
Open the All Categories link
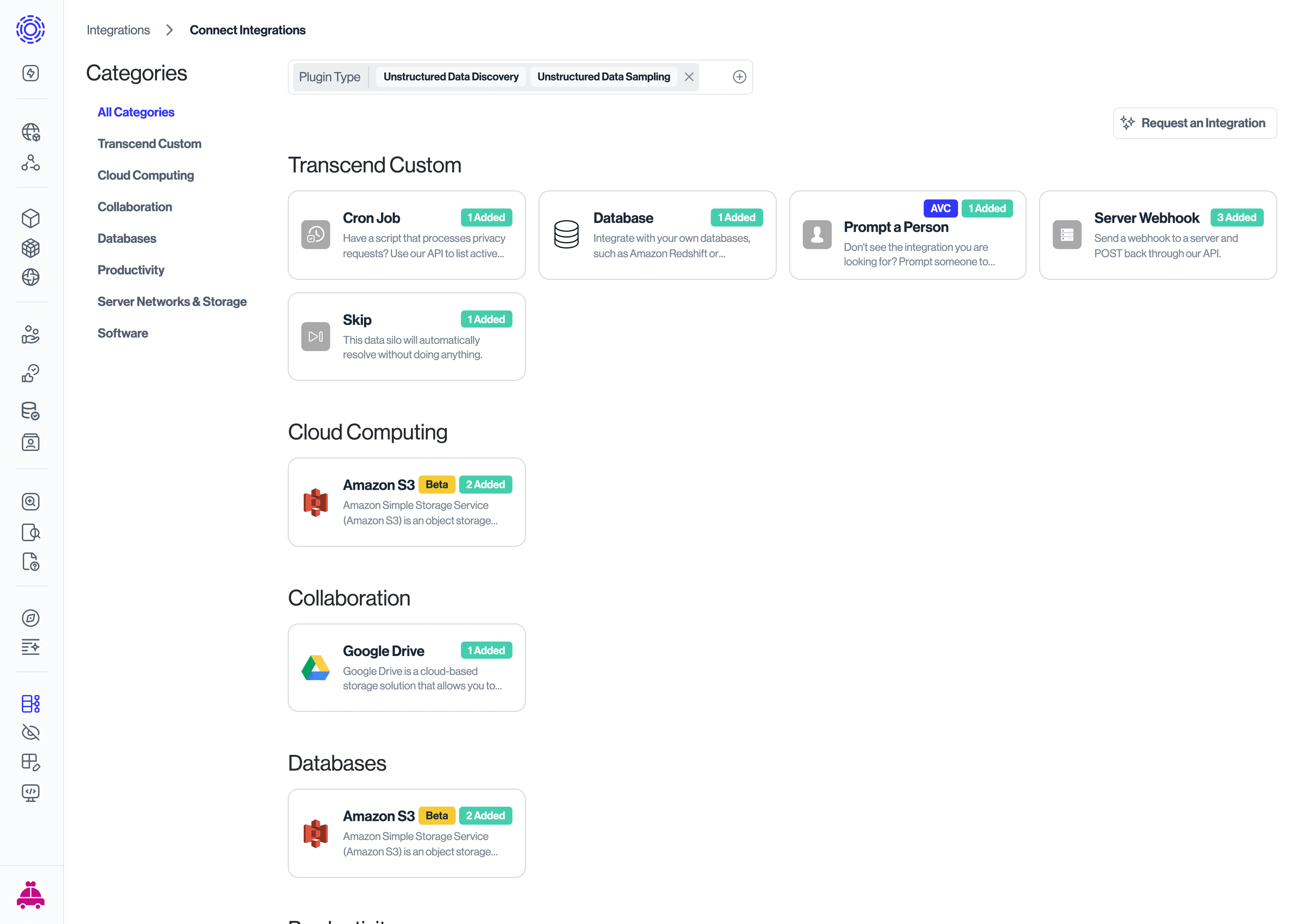pos(136,112)
